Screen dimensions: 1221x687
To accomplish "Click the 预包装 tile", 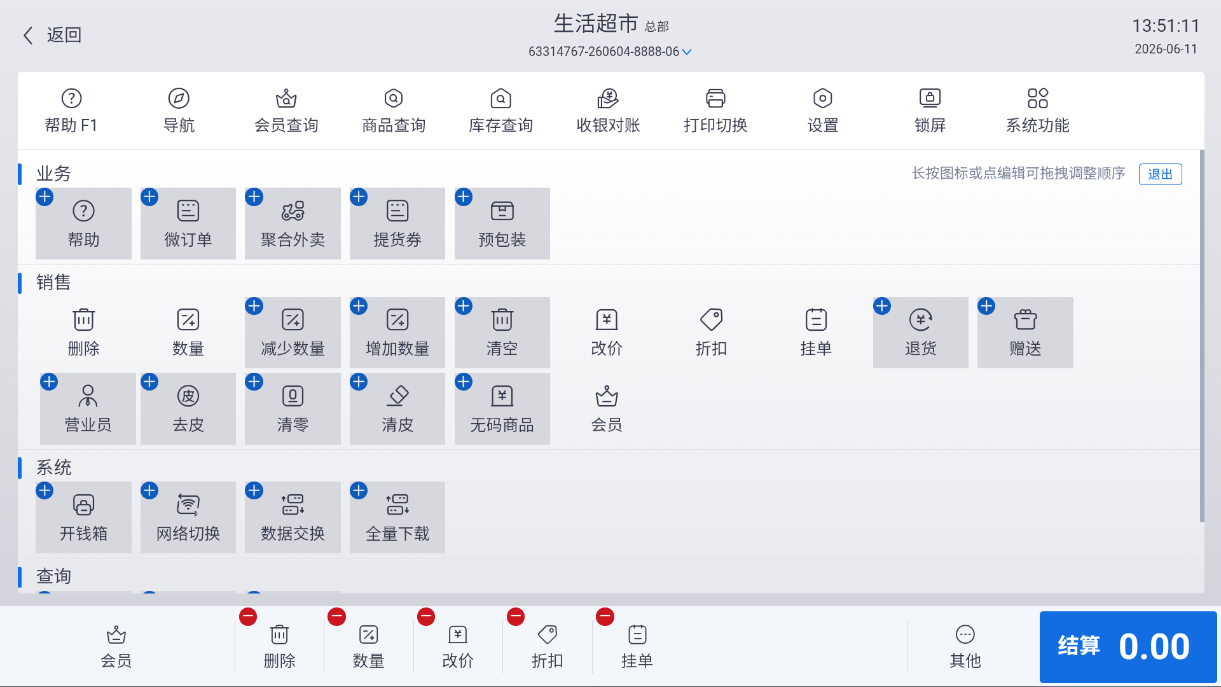I will point(502,224).
